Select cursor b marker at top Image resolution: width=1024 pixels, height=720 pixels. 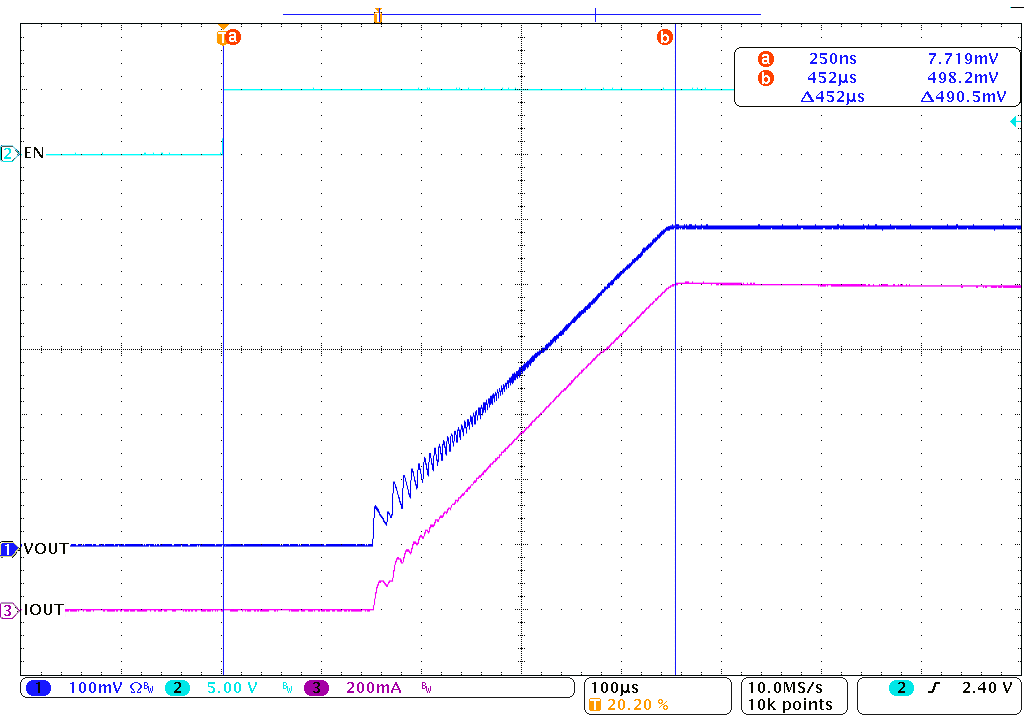click(664, 37)
